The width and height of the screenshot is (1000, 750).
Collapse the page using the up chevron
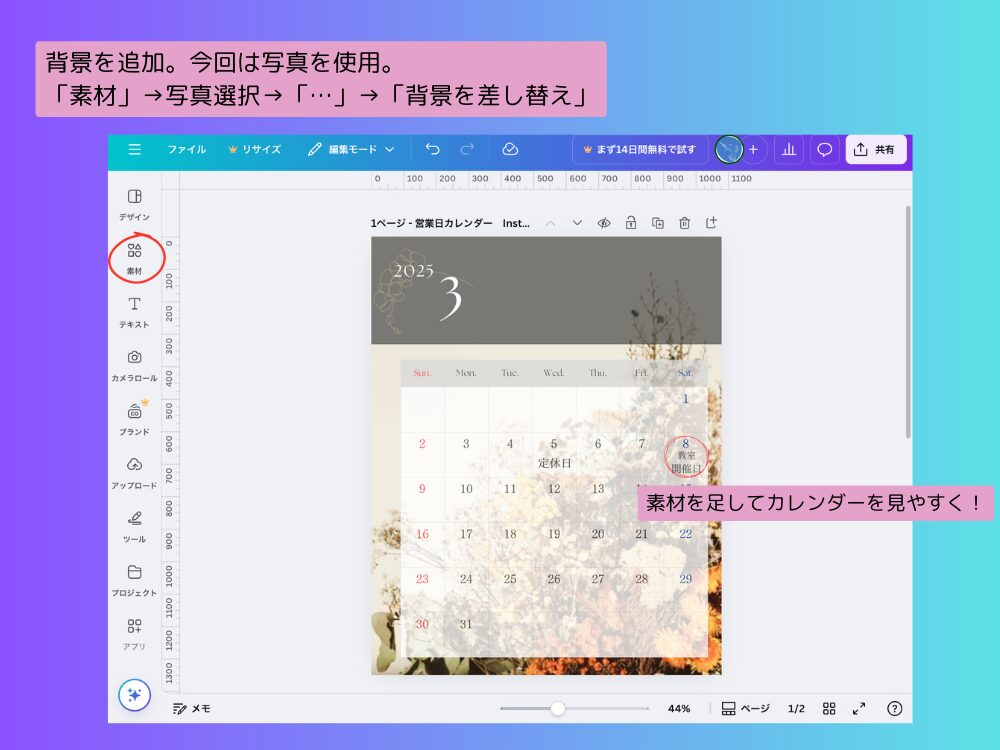pos(552,223)
